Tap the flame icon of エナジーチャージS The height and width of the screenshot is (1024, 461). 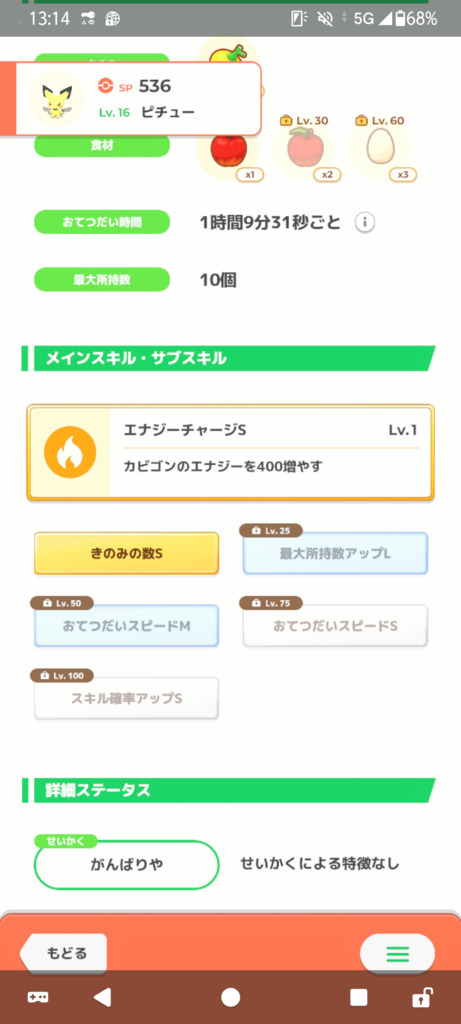(x=70, y=452)
